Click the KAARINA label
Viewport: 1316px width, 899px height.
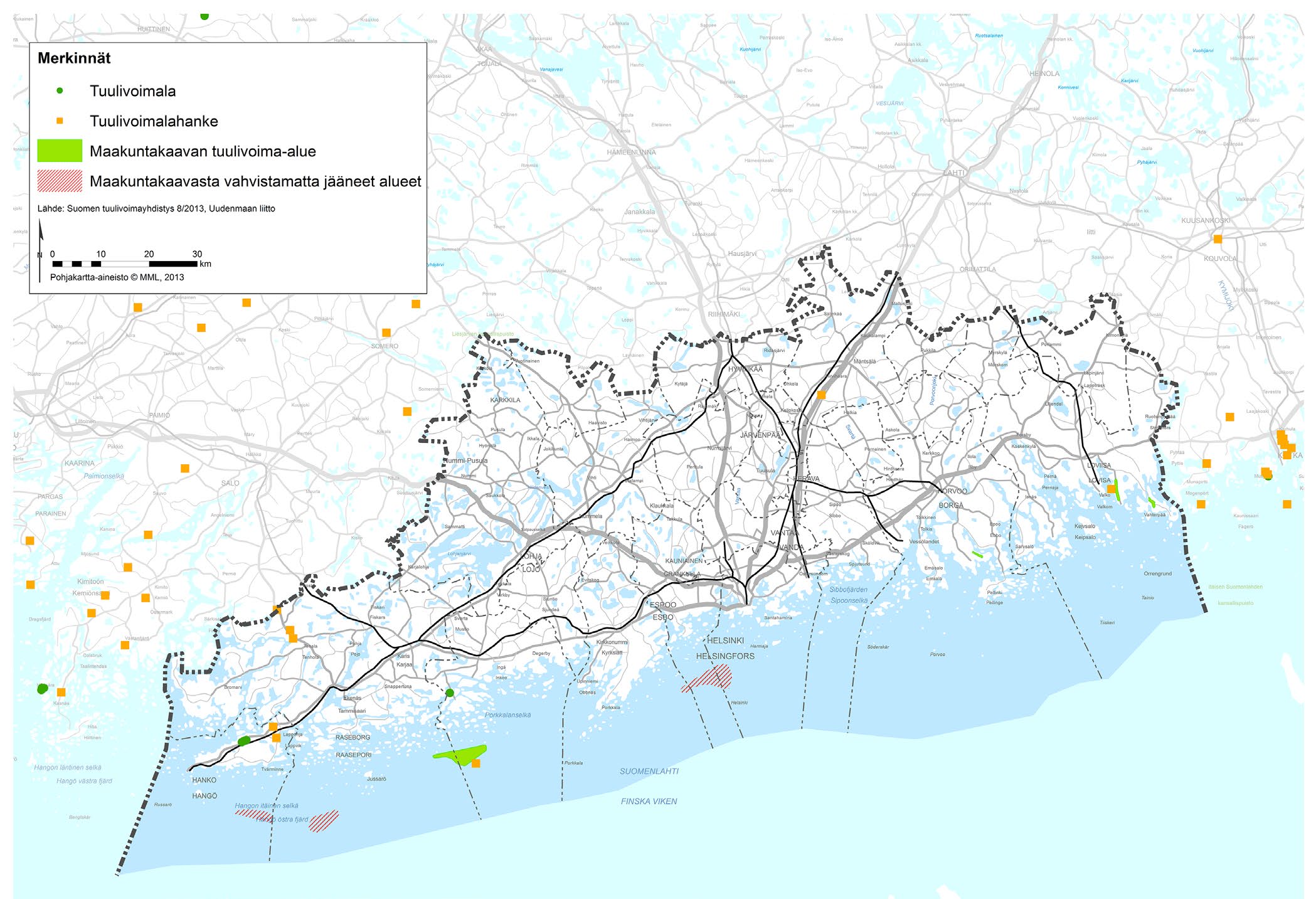(x=80, y=464)
